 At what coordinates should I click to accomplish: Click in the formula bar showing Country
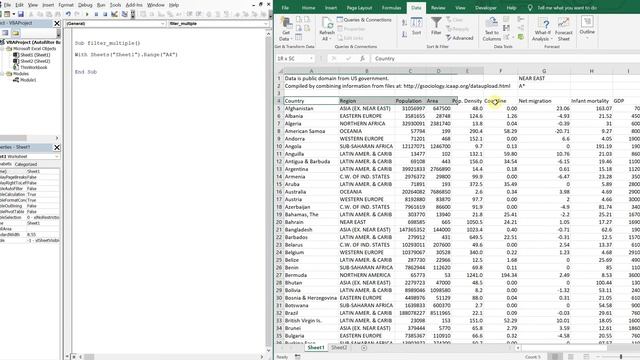[505, 59]
